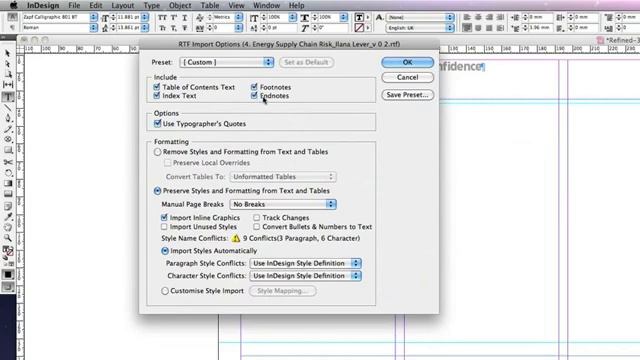Viewport: 640px width, 360px height.
Task: Open the InDesign application menu
Action: coord(43,6)
